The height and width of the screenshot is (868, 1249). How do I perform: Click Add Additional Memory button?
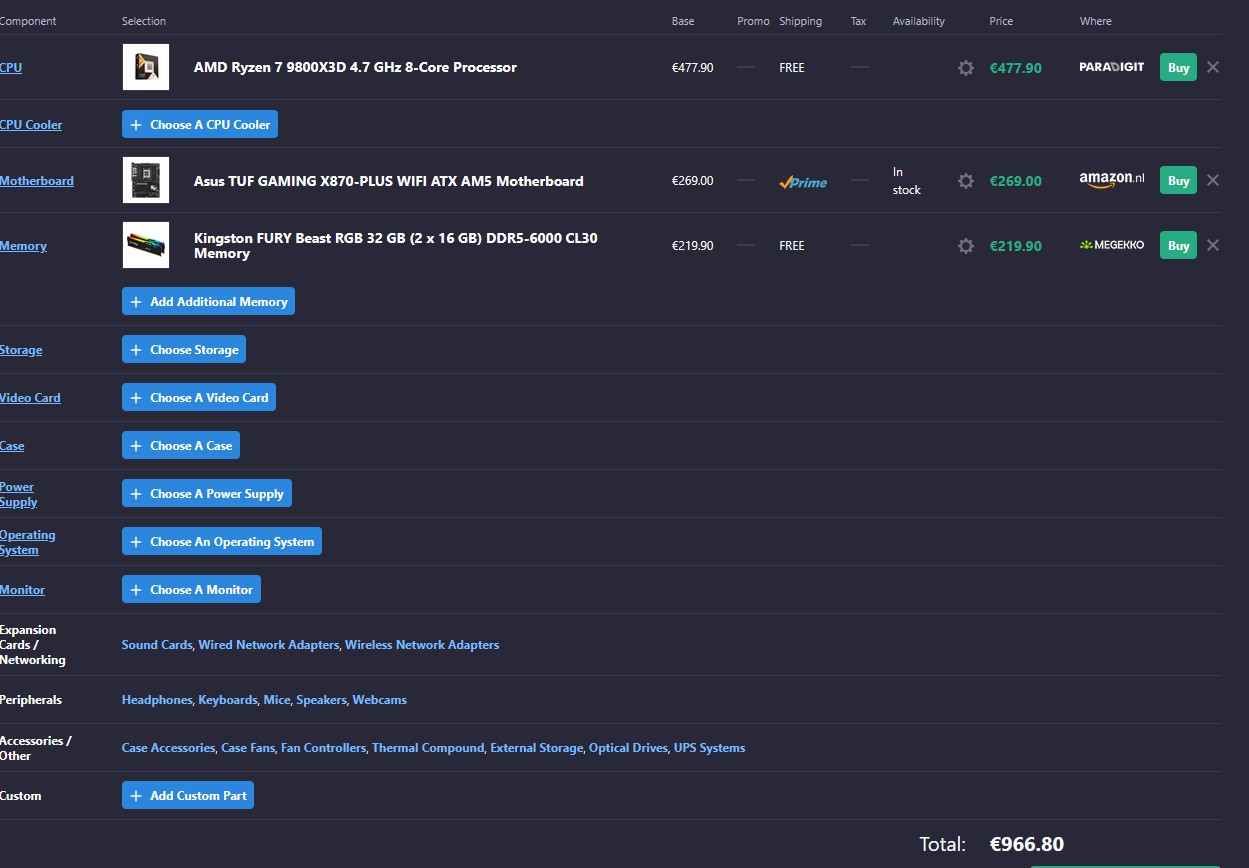click(x=208, y=301)
